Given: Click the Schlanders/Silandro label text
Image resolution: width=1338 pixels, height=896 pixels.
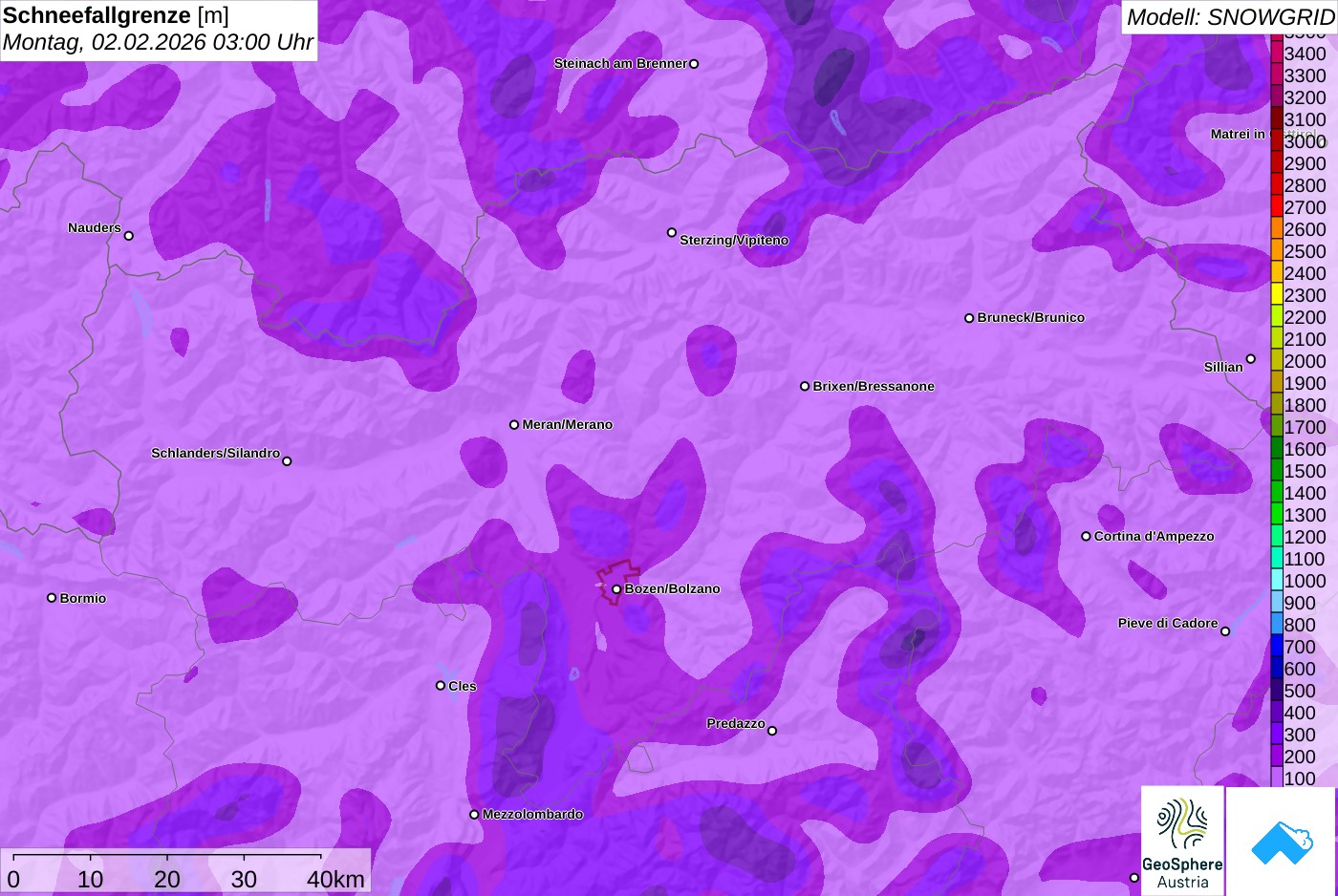Looking at the screenshot, I should coord(216,453).
